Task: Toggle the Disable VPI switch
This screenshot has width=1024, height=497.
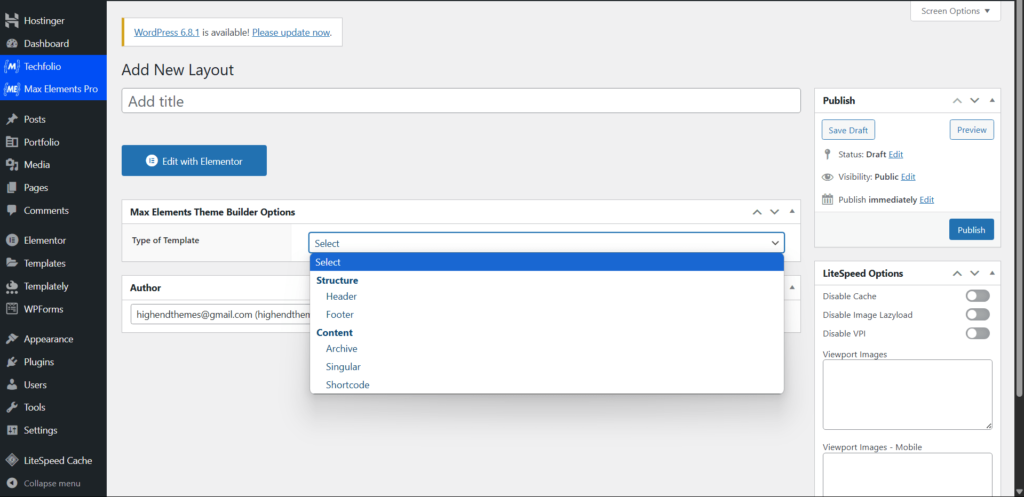Action: [978, 333]
